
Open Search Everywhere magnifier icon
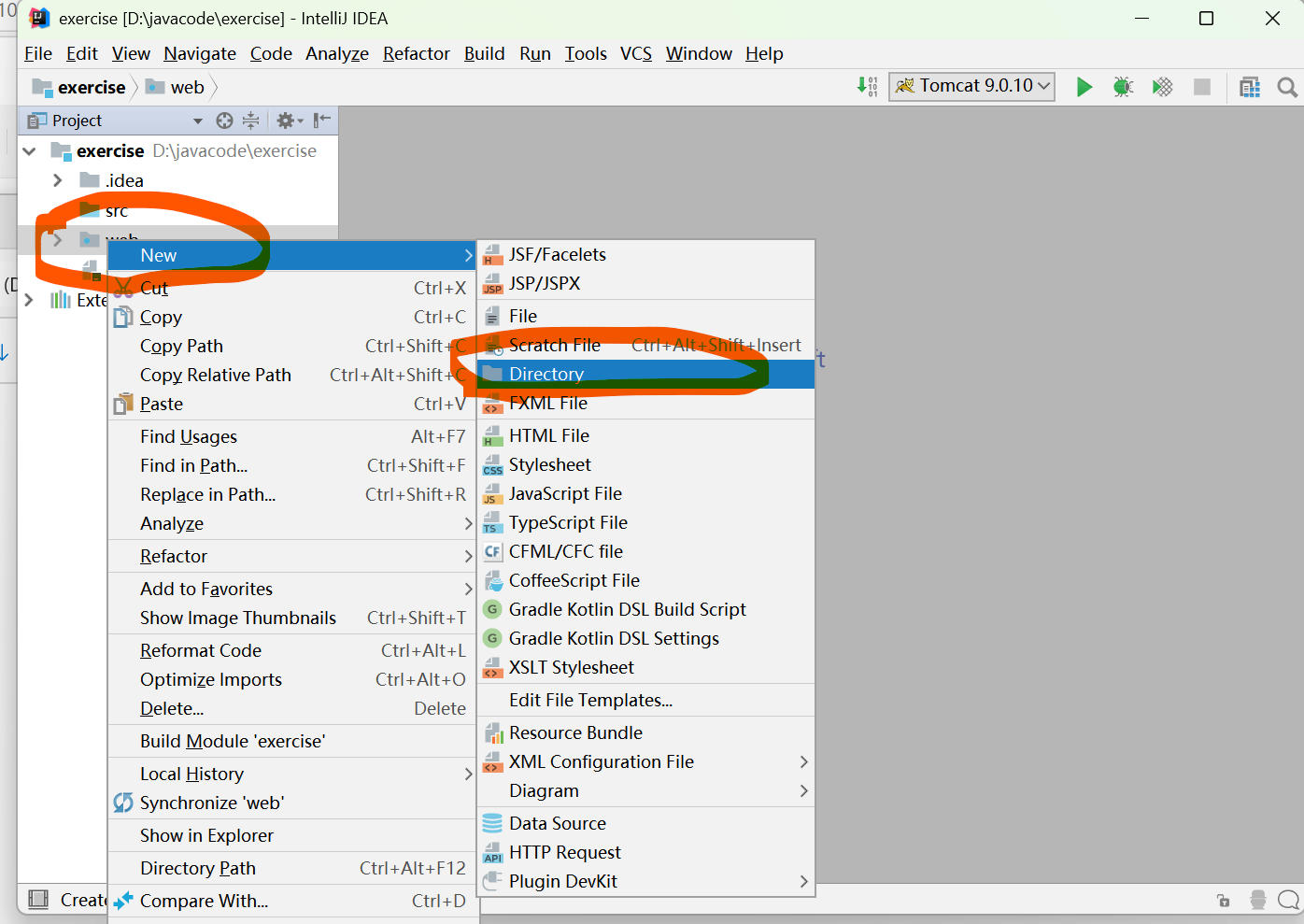(1287, 87)
